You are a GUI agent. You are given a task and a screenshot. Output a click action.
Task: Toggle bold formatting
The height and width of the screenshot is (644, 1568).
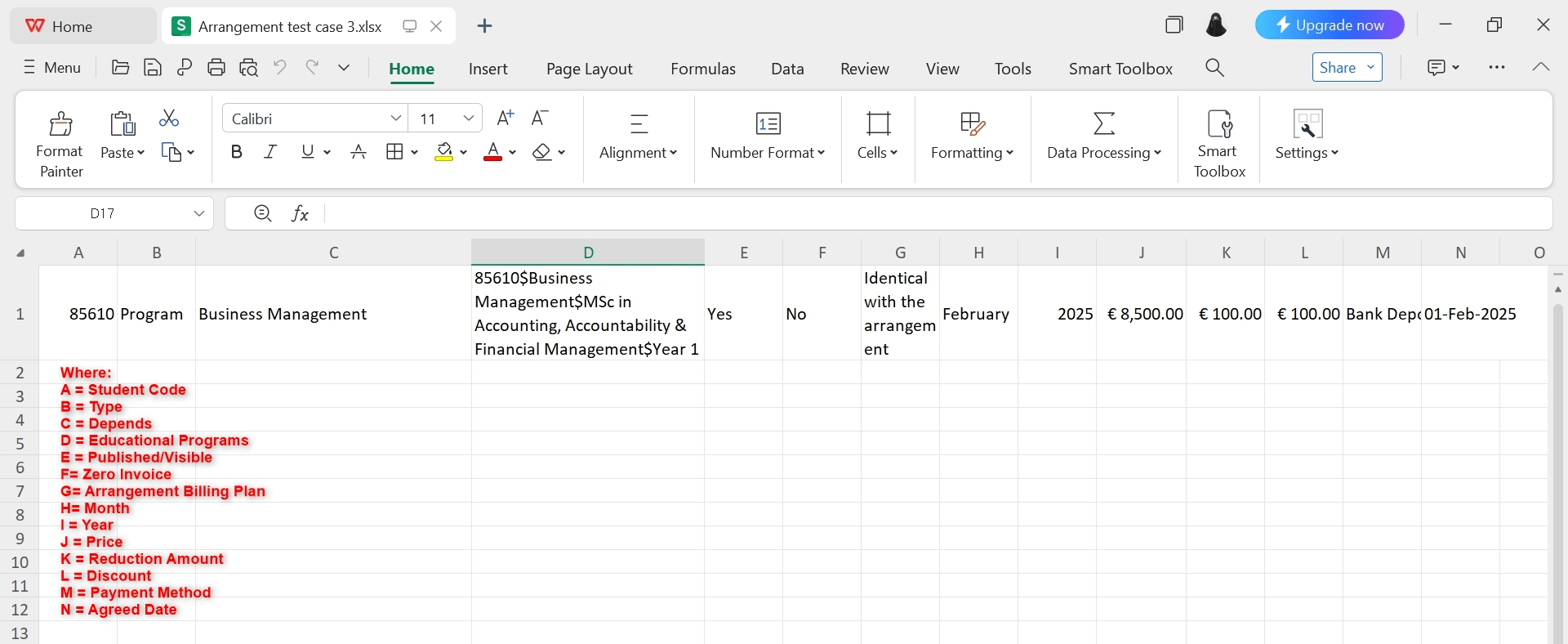237,152
